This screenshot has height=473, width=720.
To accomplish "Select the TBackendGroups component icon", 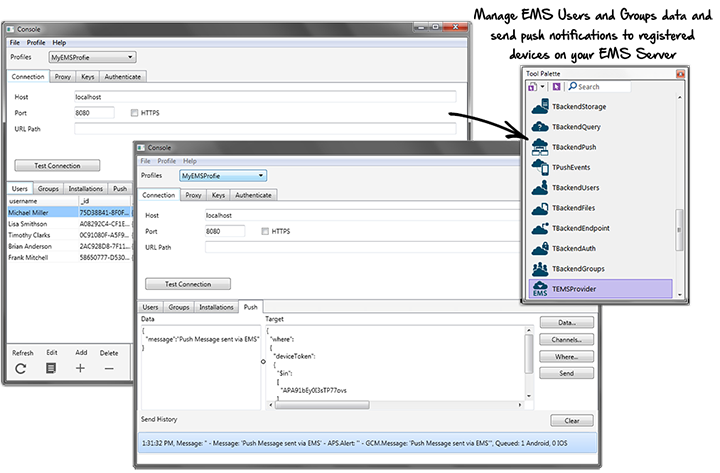I will tap(540, 269).
